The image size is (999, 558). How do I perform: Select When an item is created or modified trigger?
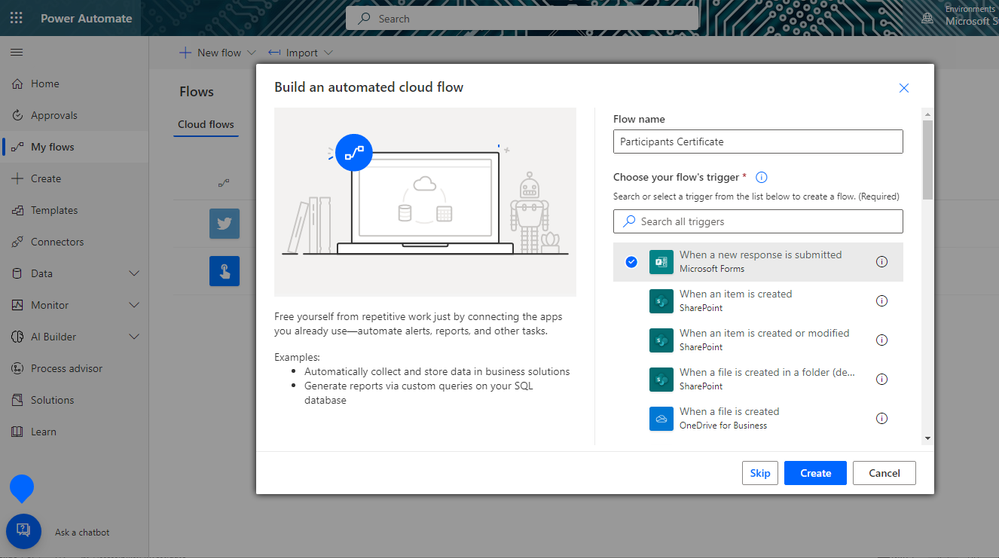[x=758, y=340]
